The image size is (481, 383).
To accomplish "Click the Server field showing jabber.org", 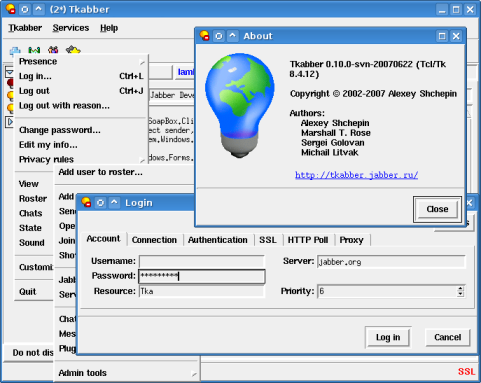I will [x=391, y=262].
